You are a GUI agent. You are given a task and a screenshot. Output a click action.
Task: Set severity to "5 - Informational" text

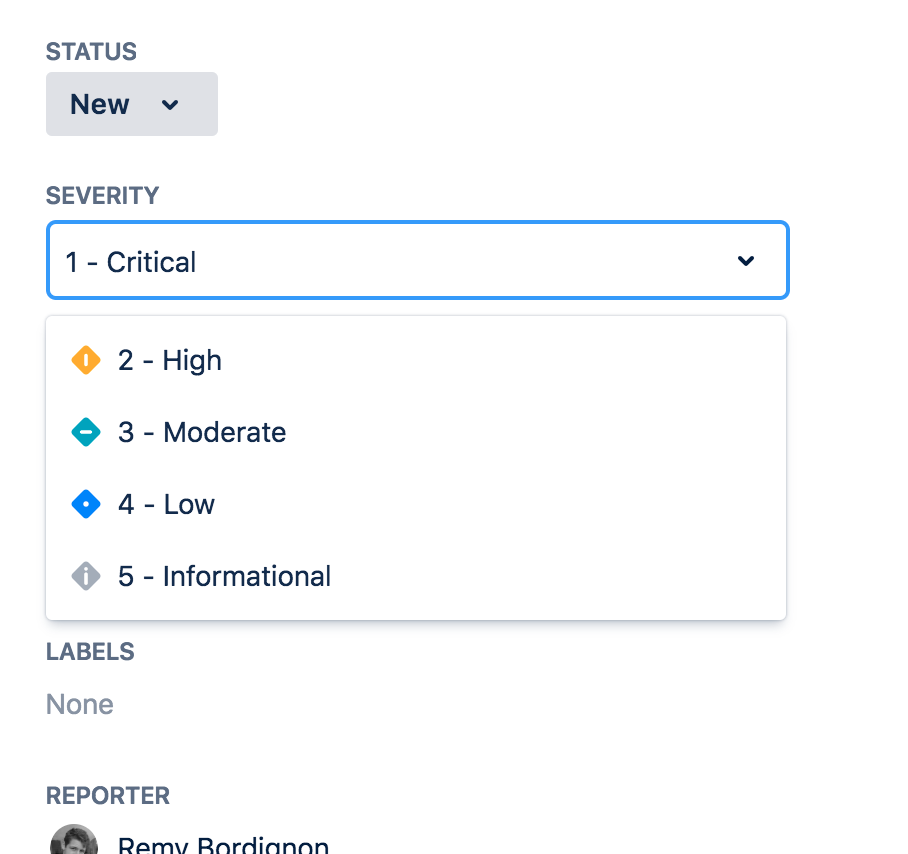pyautogui.click(x=224, y=576)
